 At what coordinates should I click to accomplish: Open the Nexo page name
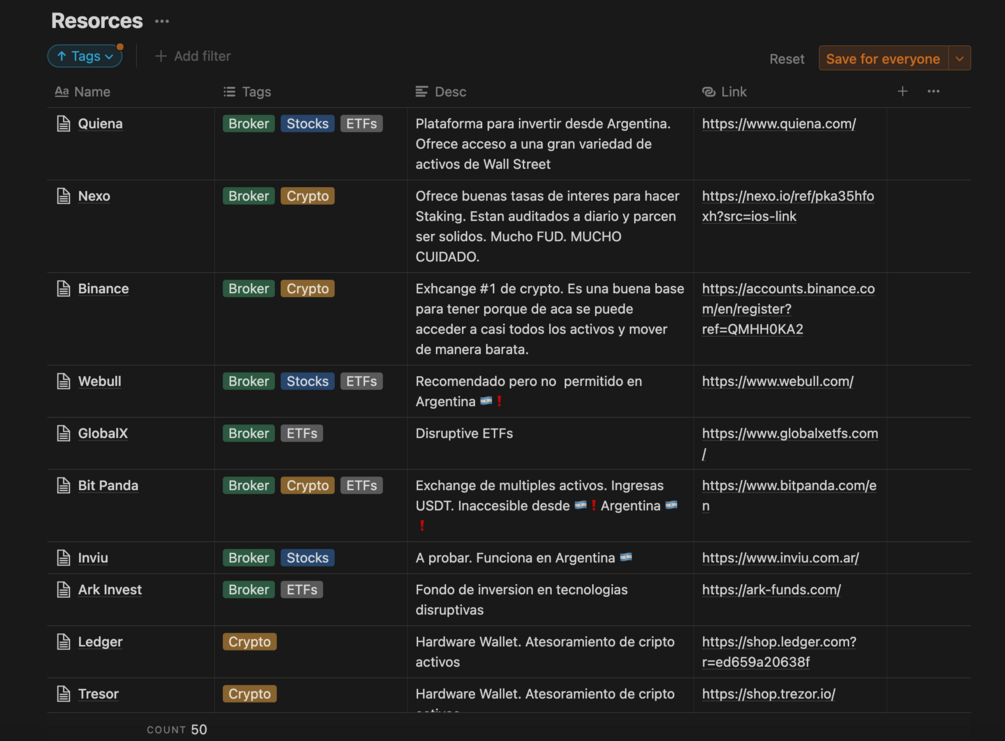pos(94,196)
